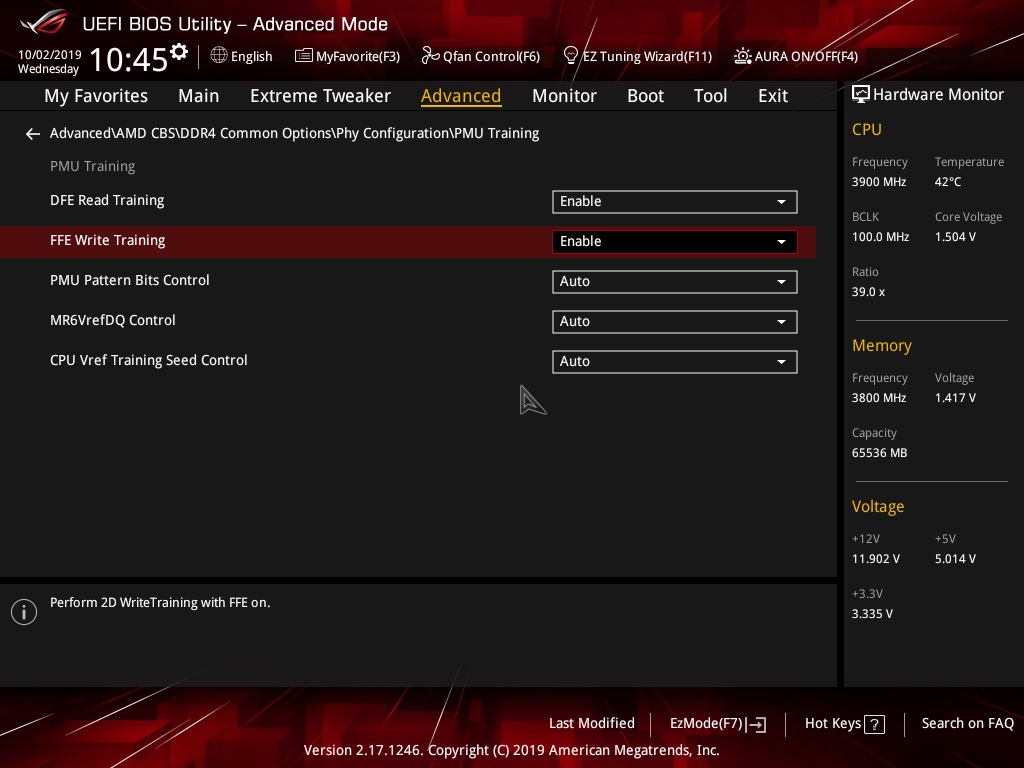Select MR6VrefDQ Control label
The width and height of the screenshot is (1024, 768).
point(112,321)
